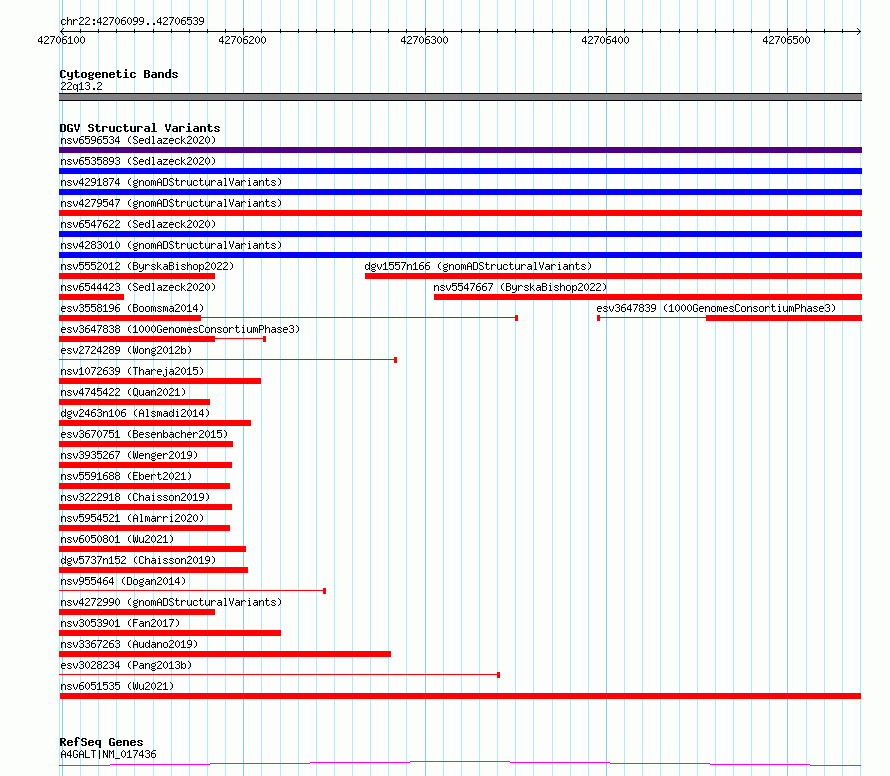Click the magenta A4GALT gene line
The height and width of the screenshot is (776, 890).
(x=460, y=764)
